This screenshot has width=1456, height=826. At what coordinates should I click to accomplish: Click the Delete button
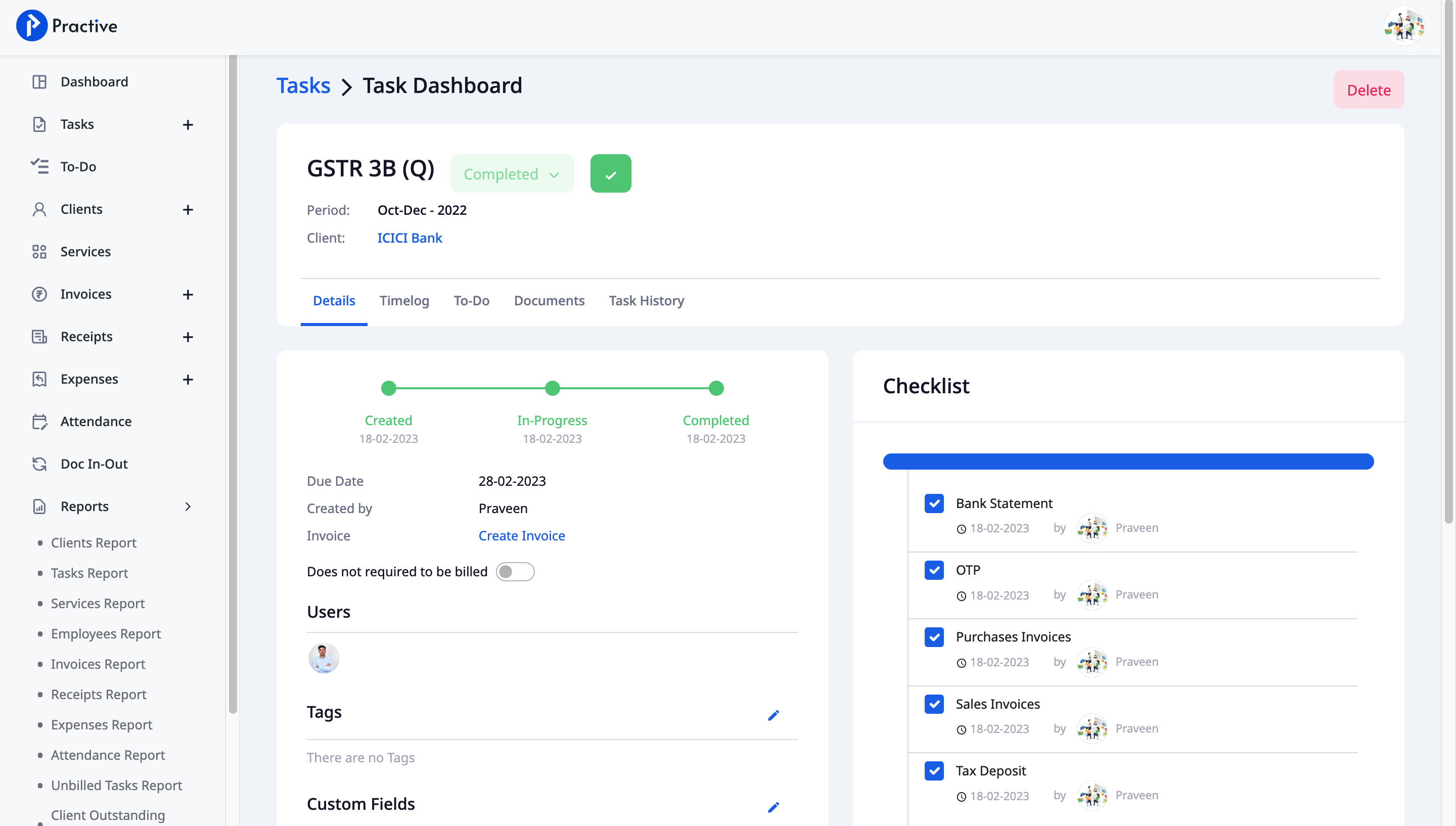[1368, 89]
